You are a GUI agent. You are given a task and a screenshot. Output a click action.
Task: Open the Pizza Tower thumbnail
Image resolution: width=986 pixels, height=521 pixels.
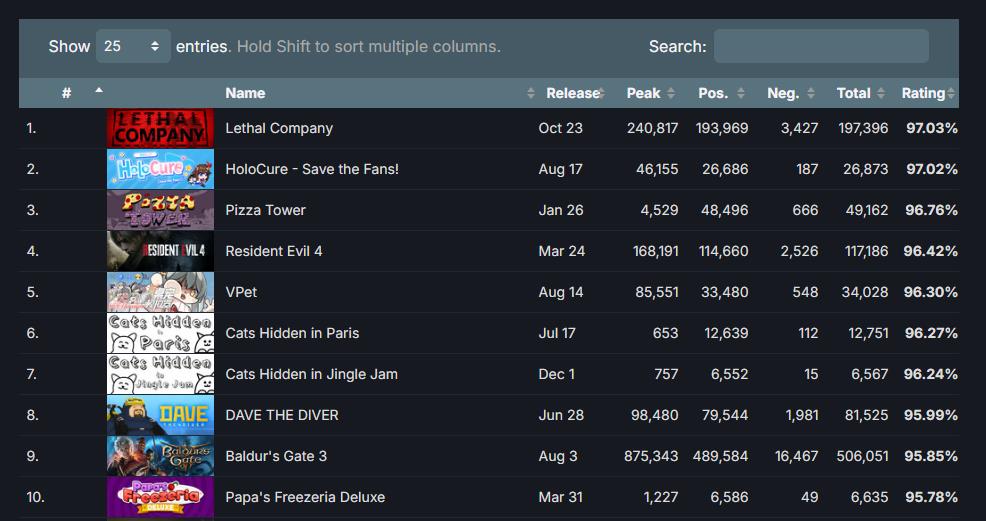pyautogui.click(x=160, y=210)
